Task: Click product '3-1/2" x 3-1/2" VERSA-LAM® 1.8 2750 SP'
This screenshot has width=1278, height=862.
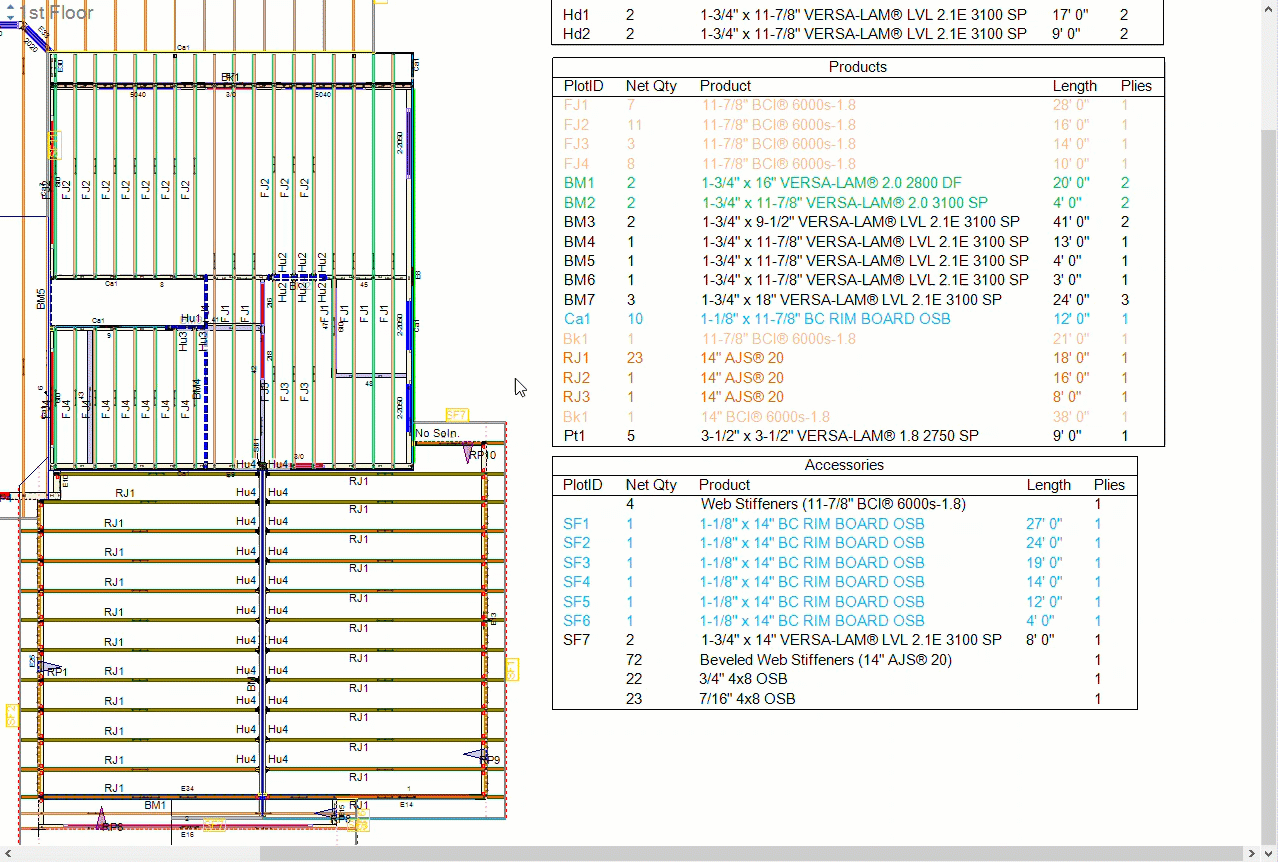Action: click(840, 436)
